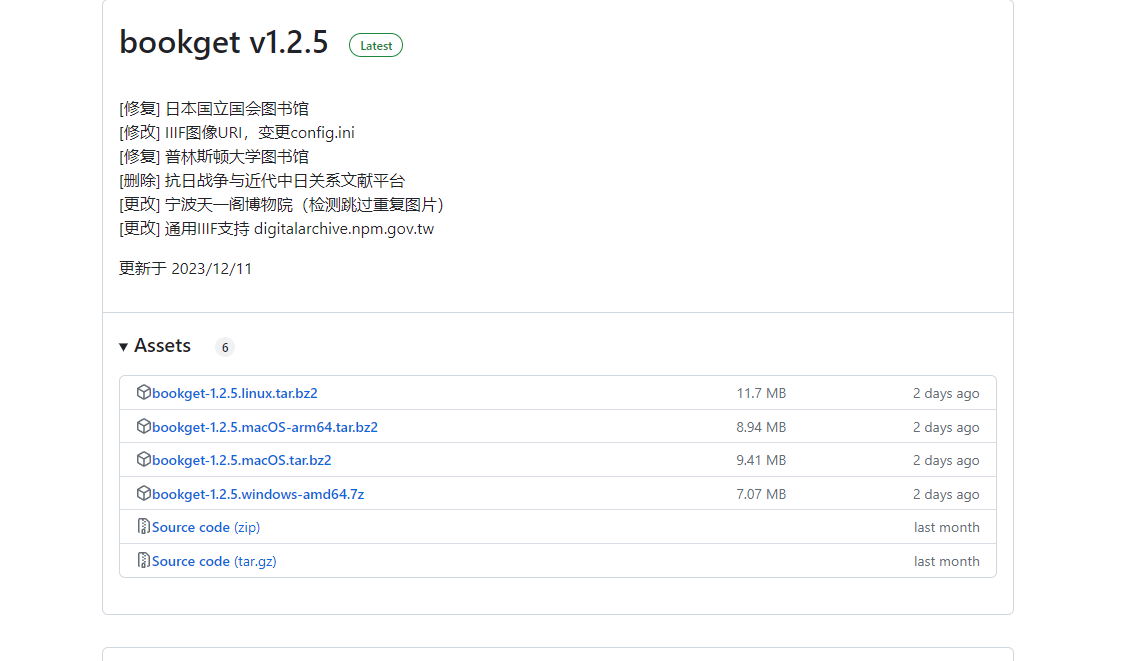Click the digitalarchive.npm.gov.tw text in release notes
The image size is (1126, 661).
pyautogui.click(x=343, y=229)
